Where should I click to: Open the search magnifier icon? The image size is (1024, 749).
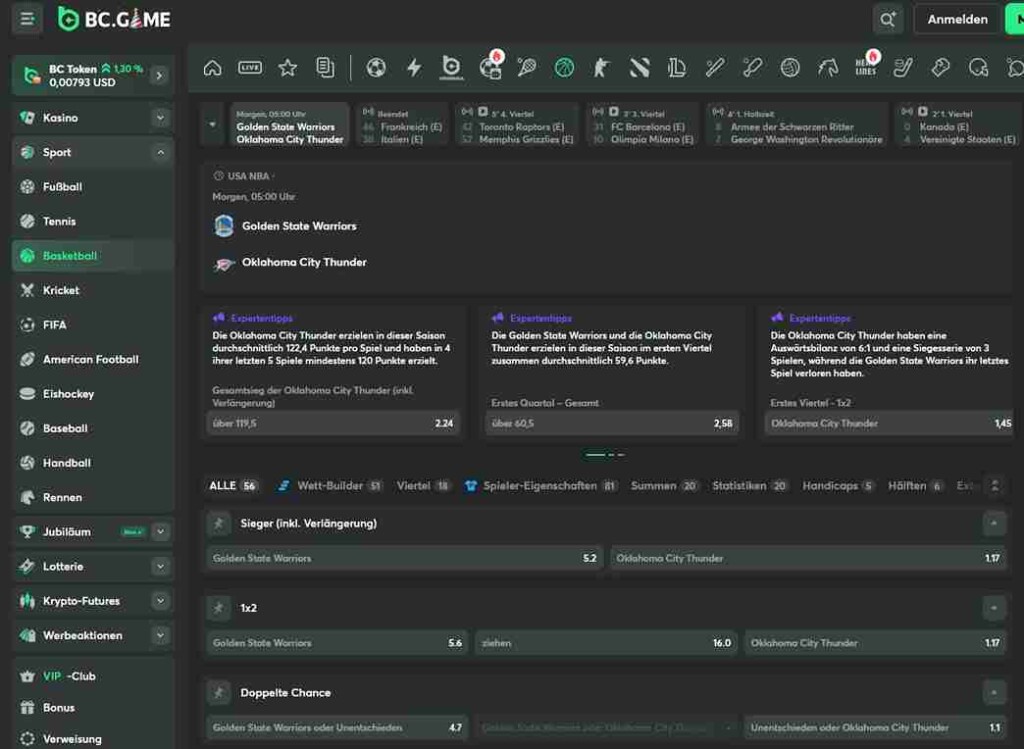pyautogui.click(x=887, y=19)
